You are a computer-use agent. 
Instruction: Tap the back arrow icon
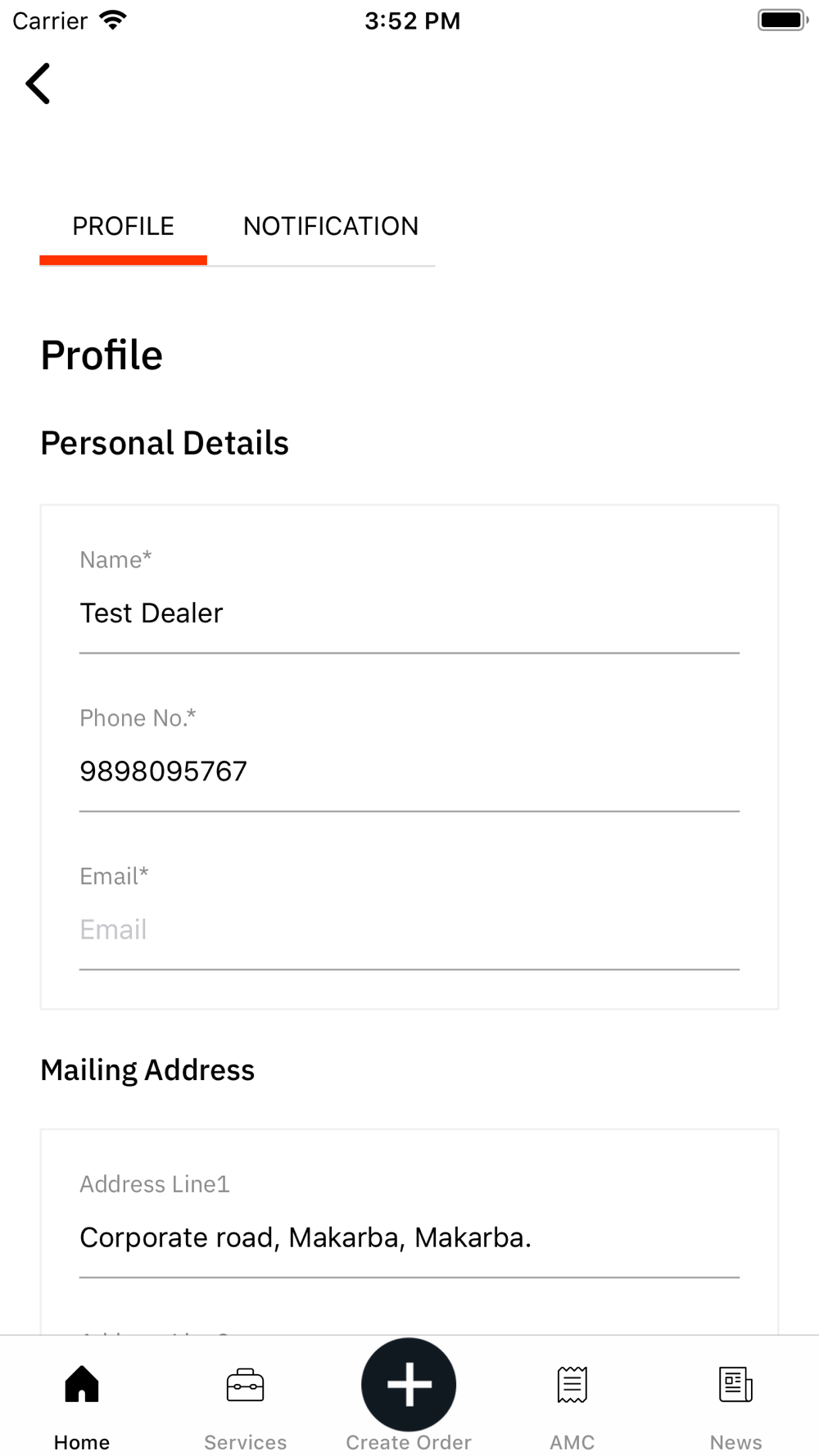click(x=38, y=84)
